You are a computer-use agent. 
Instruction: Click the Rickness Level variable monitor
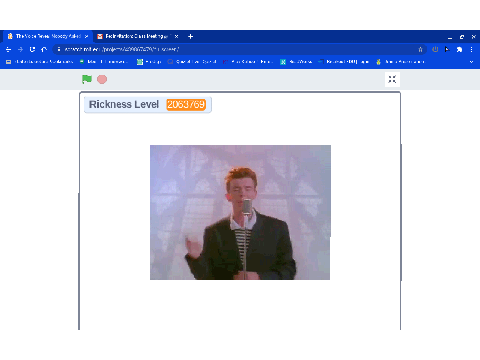(x=148, y=105)
